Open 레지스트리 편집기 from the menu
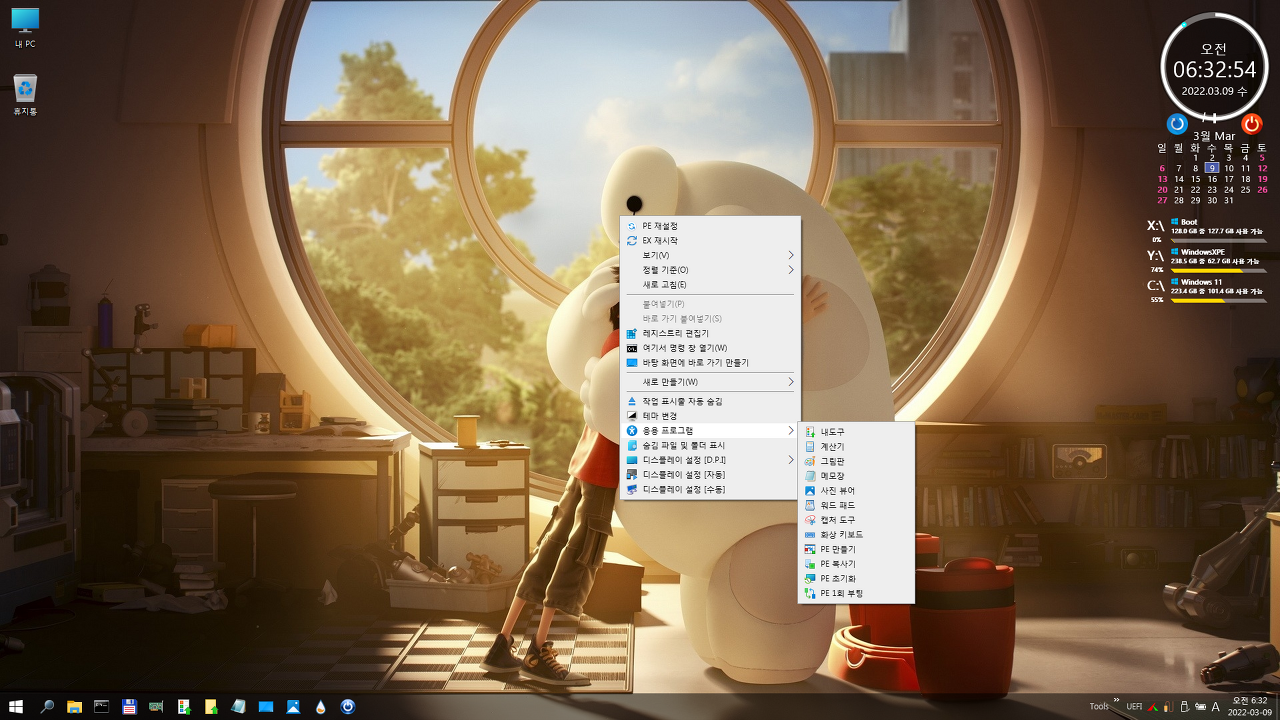Viewport: 1280px width, 720px height. 710,333
